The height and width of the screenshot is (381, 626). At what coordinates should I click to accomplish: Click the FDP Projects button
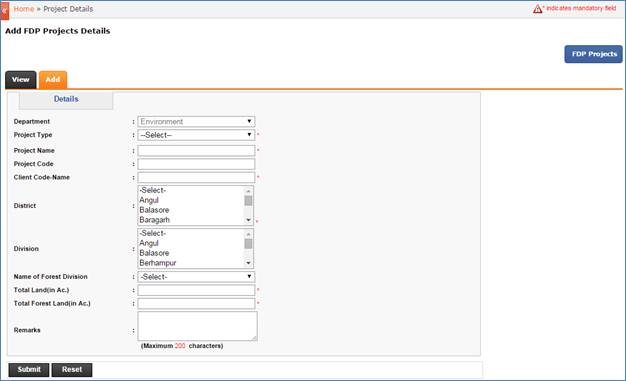point(593,54)
